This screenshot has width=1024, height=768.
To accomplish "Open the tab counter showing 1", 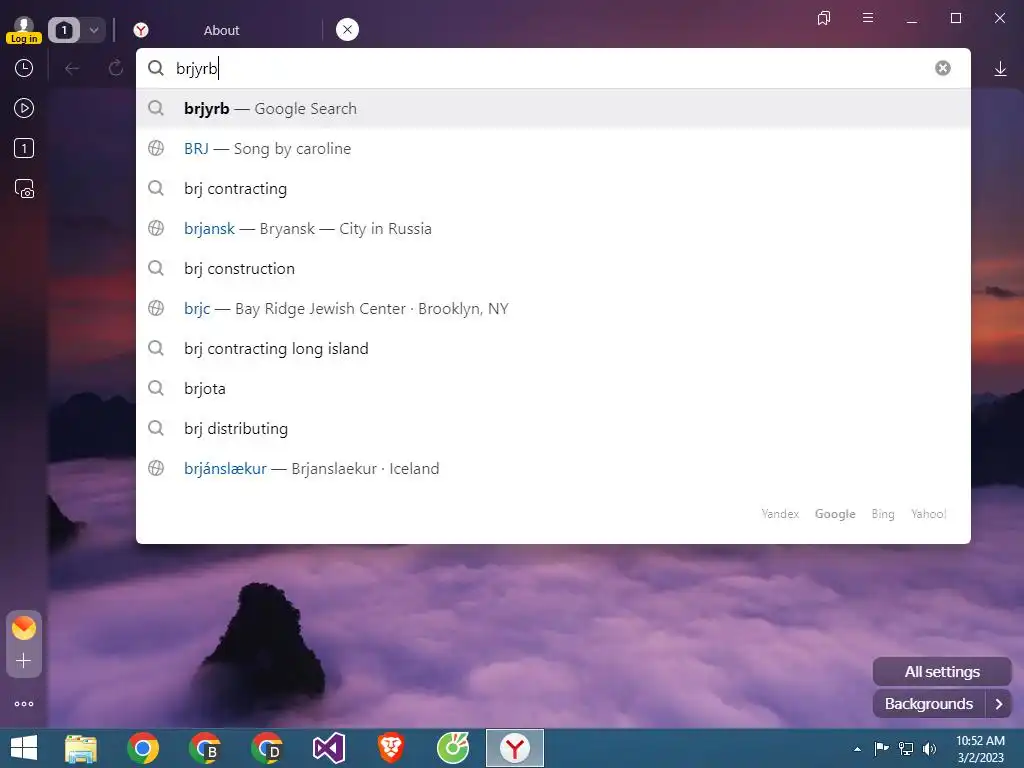I will [x=64, y=30].
